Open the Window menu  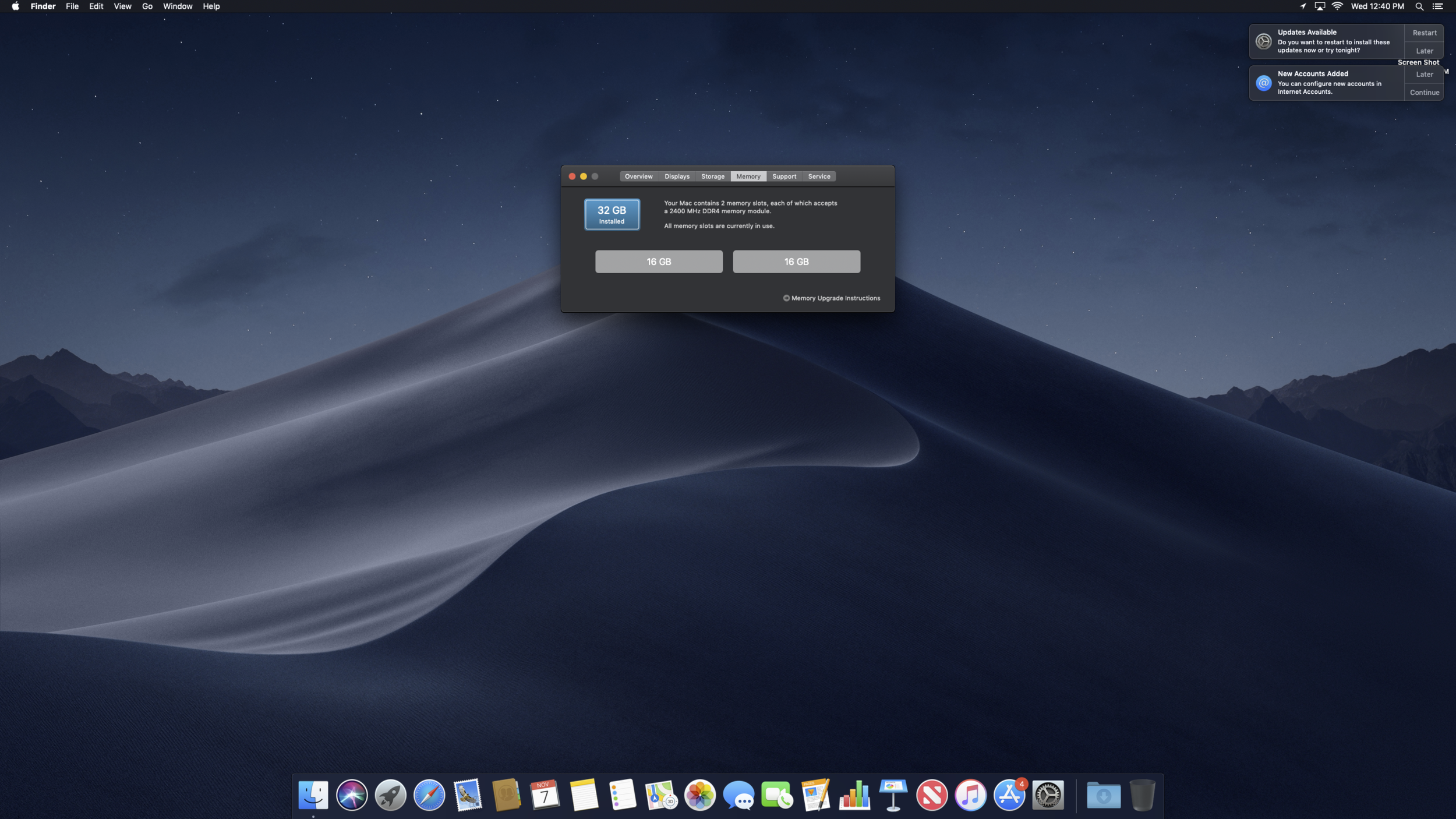178,6
